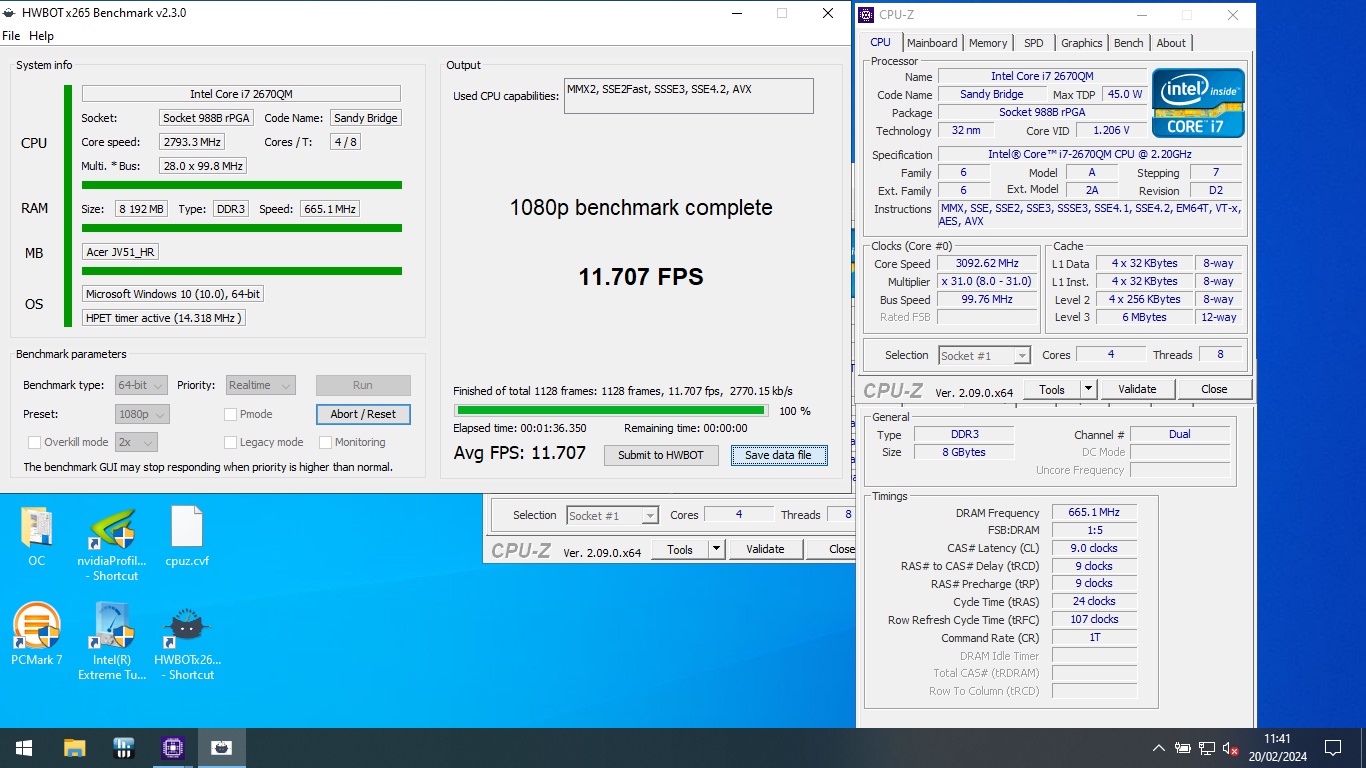Screen dimensions: 1366x768
Task: Click the Multiplier x 31.0 value in CPU-Z
Action: pos(987,282)
